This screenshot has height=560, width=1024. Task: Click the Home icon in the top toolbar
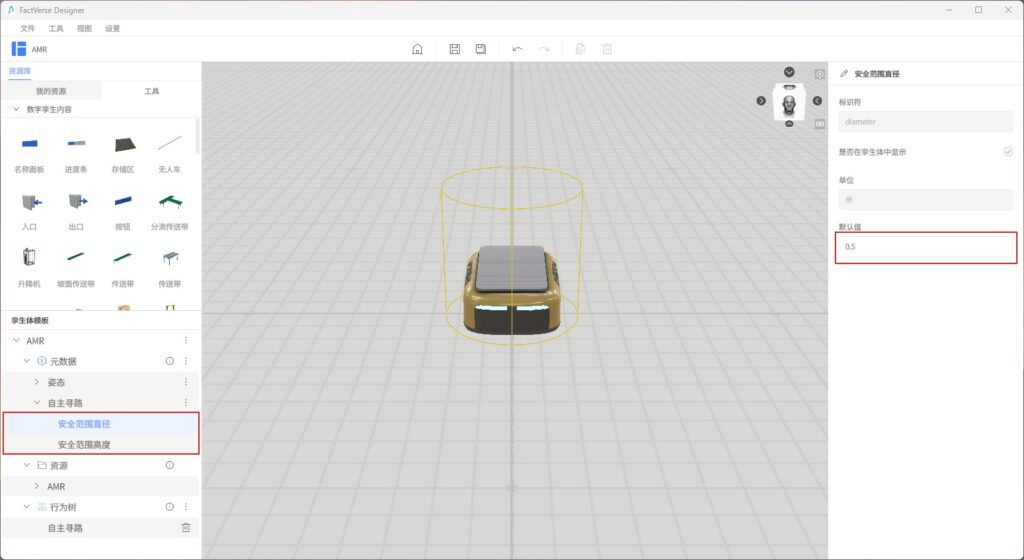(x=417, y=49)
